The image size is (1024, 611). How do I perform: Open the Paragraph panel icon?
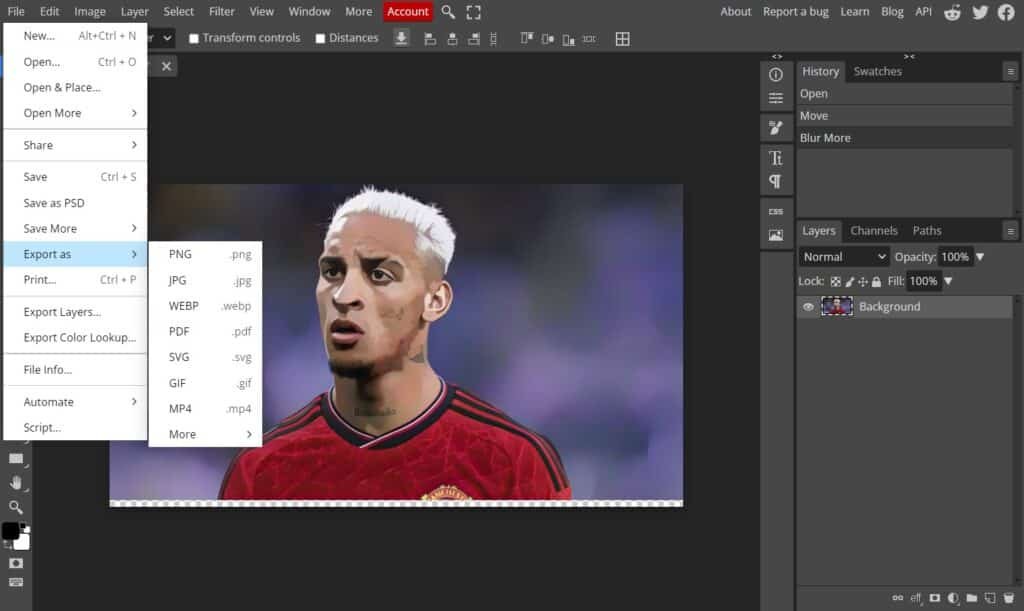(775, 181)
